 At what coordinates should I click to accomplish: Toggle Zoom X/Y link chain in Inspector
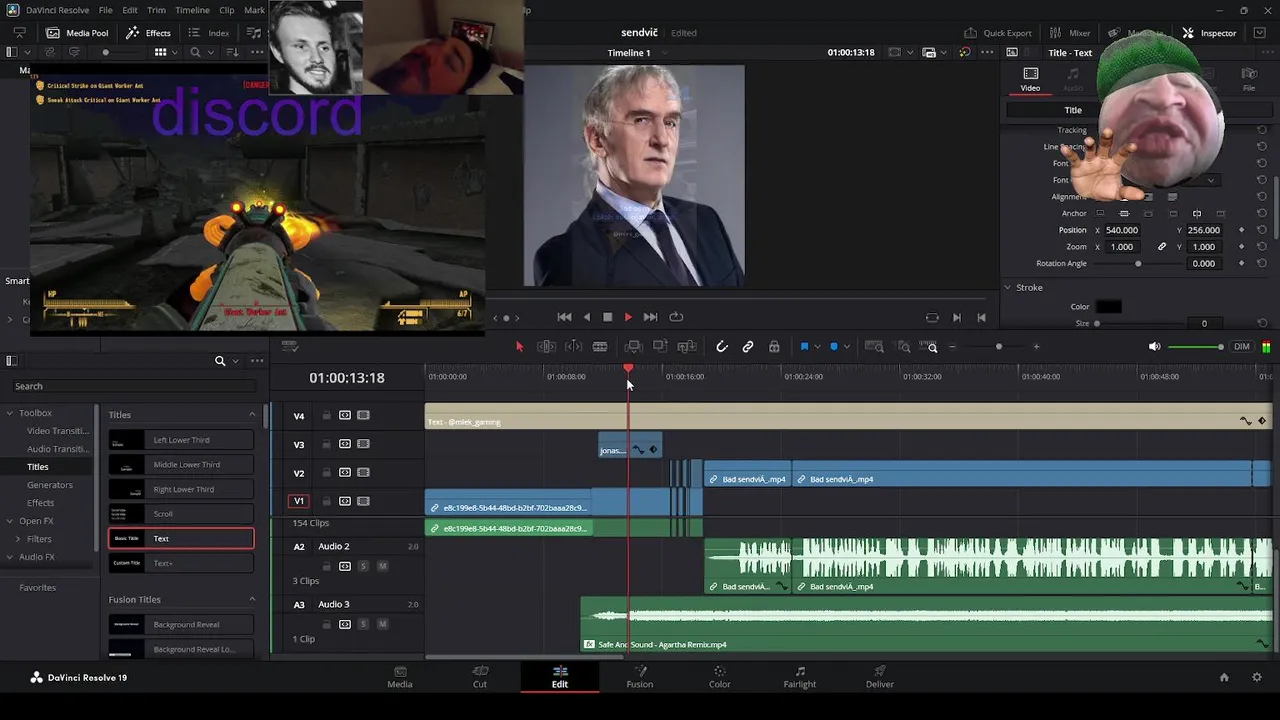click(x=1162, y=247)
